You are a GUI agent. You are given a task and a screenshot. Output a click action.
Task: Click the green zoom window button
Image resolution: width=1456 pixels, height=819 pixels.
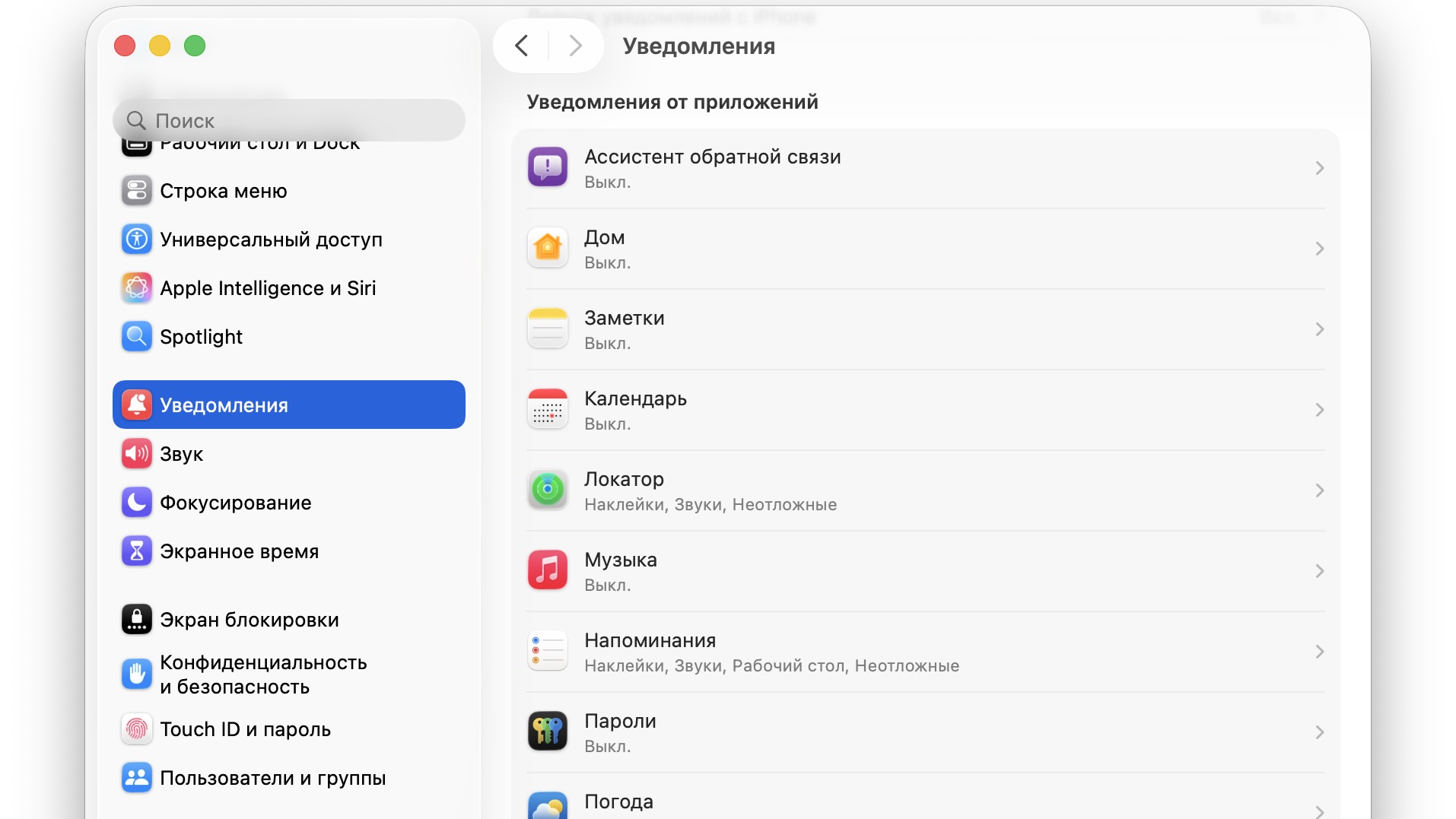coord(195,46)
